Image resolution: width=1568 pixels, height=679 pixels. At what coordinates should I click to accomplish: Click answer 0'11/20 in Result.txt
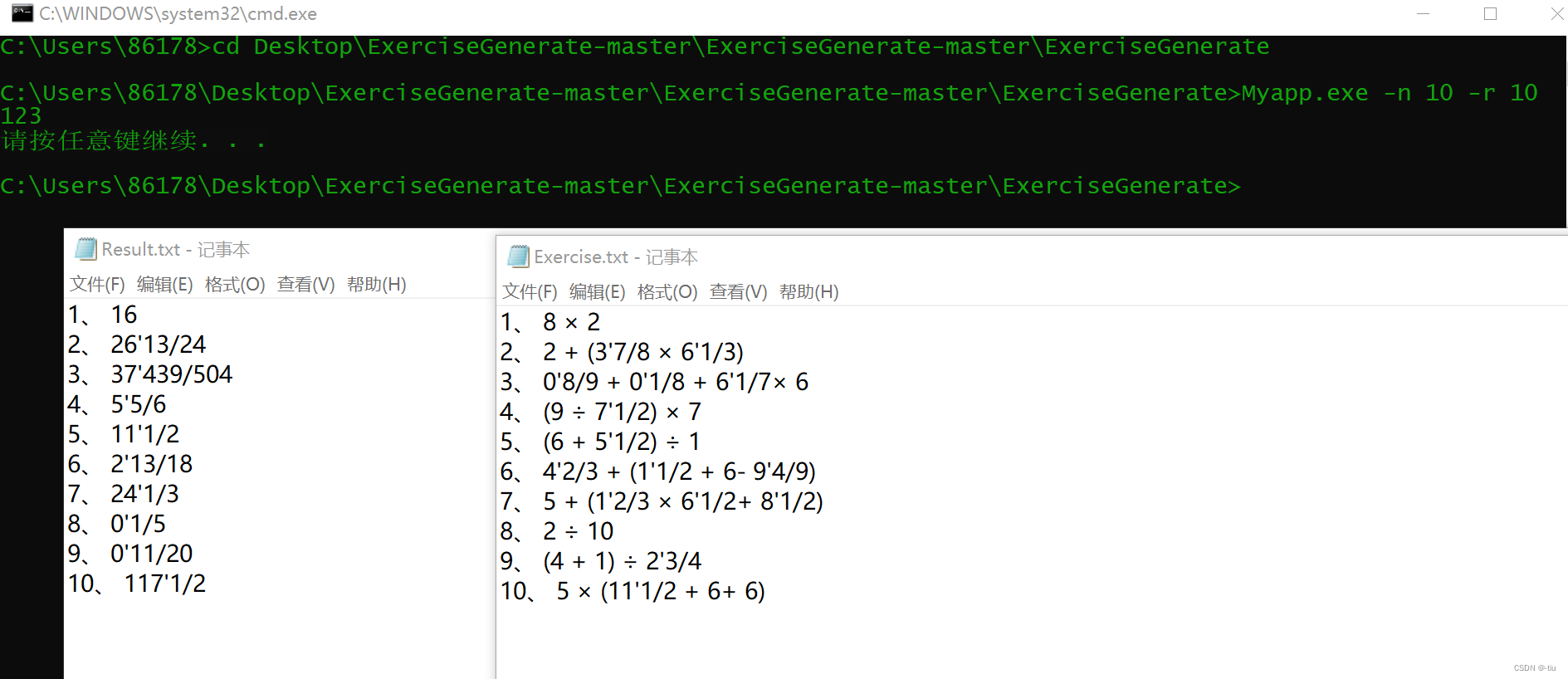151,554
